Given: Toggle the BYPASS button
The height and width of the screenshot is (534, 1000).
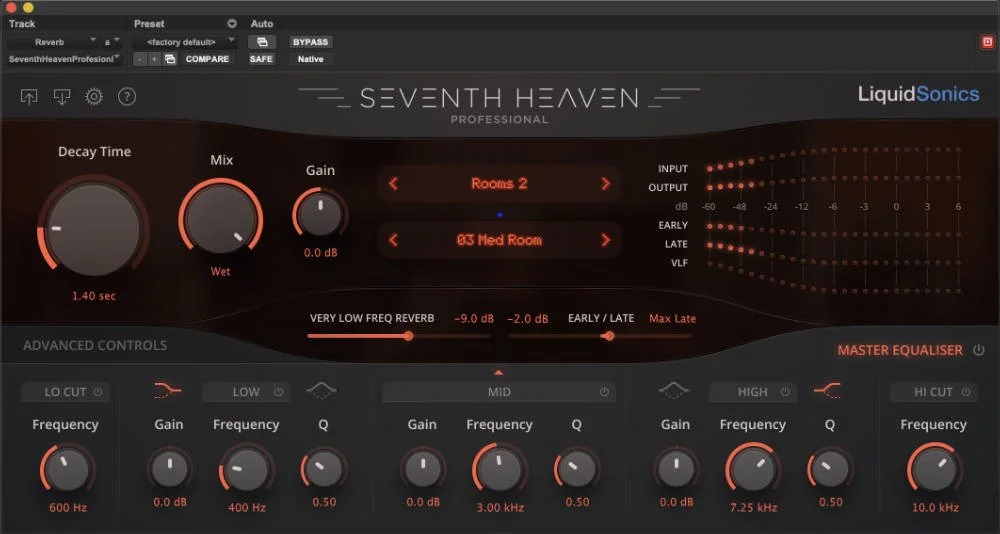Looking at the screenshot, I should click(x=311, y=42).
